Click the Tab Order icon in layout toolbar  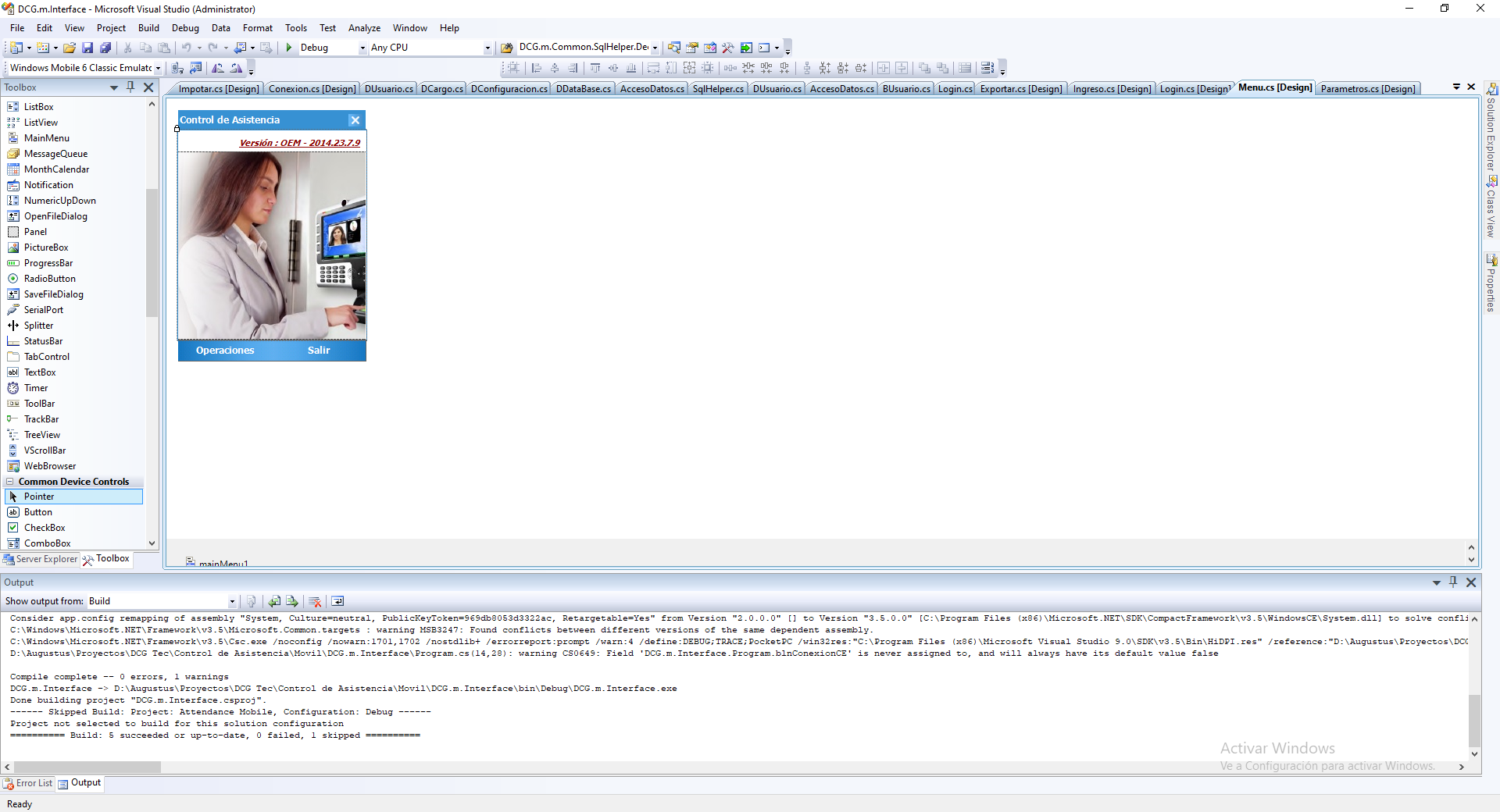point(987,68)
